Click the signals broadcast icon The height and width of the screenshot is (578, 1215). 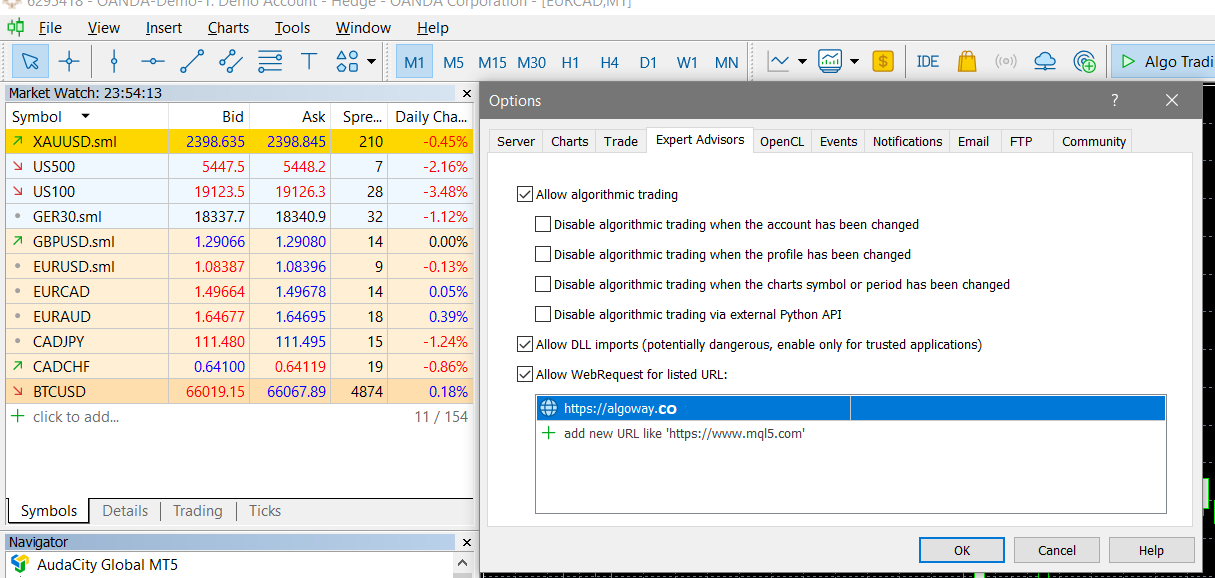pos(1005,62)
